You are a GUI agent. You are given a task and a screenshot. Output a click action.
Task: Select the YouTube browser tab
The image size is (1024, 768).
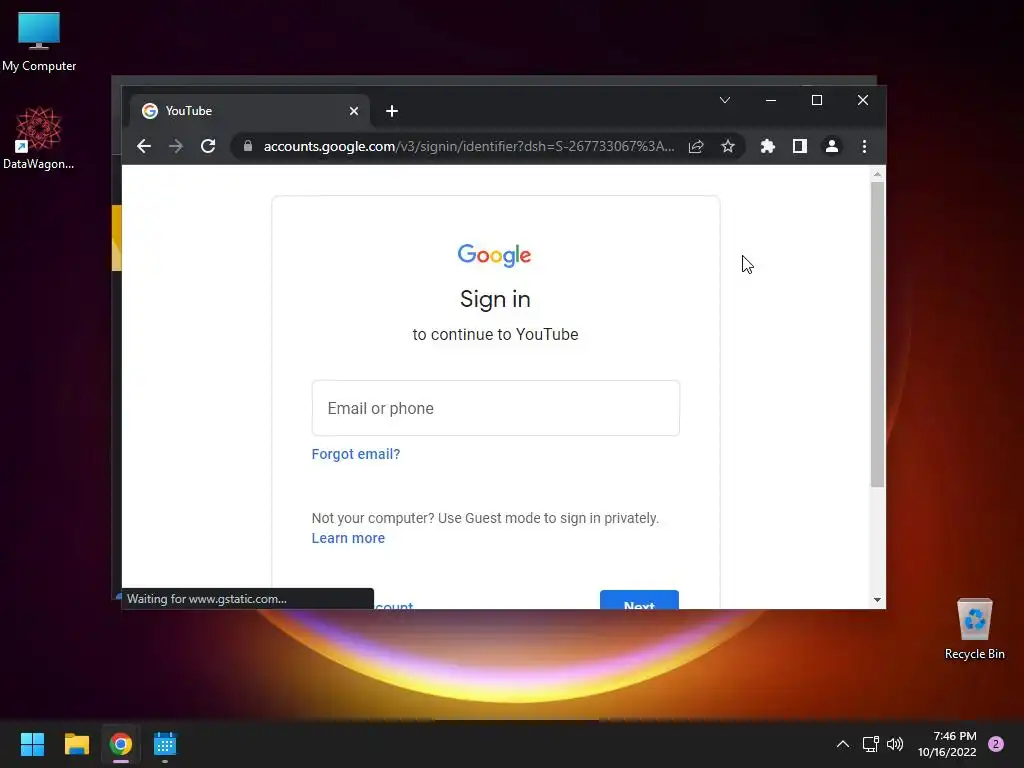coord(249,111)
